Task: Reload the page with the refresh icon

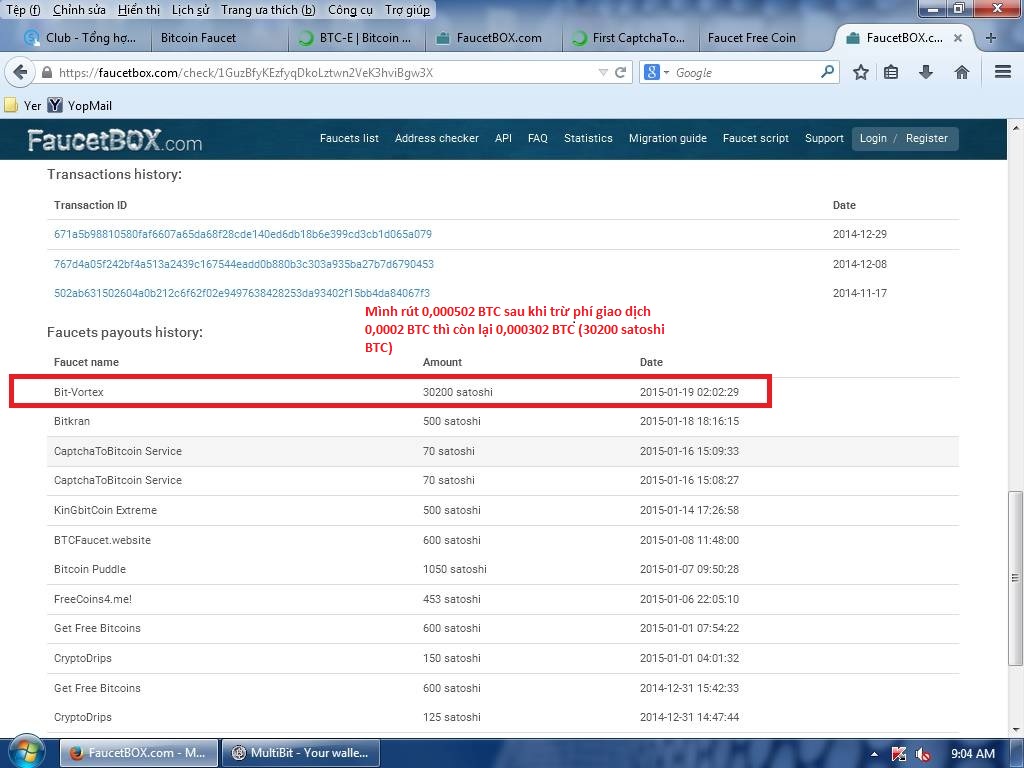Action: 620,72
